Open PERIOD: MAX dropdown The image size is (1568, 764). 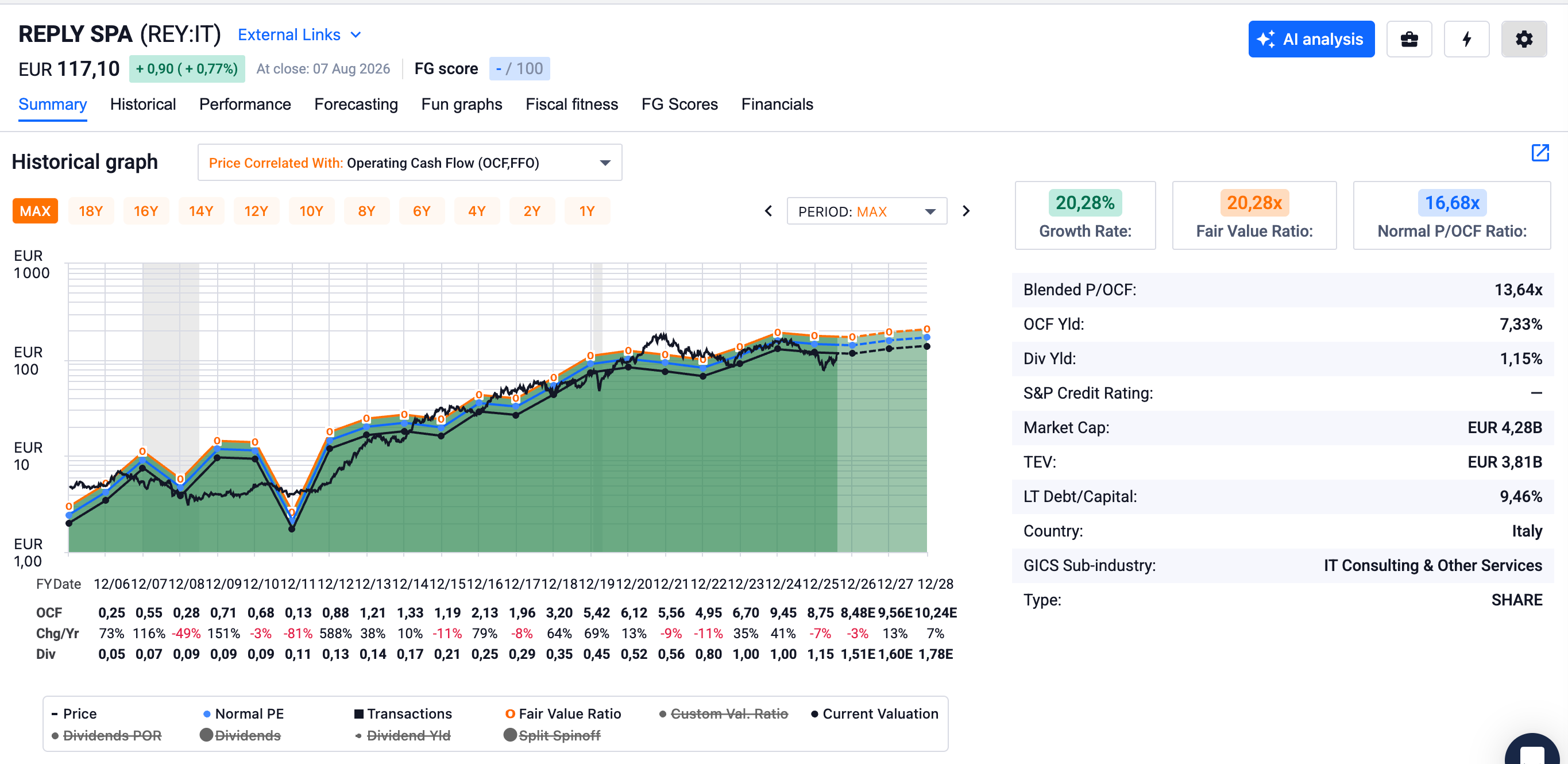pyautogui.click(x=867, y=211)
